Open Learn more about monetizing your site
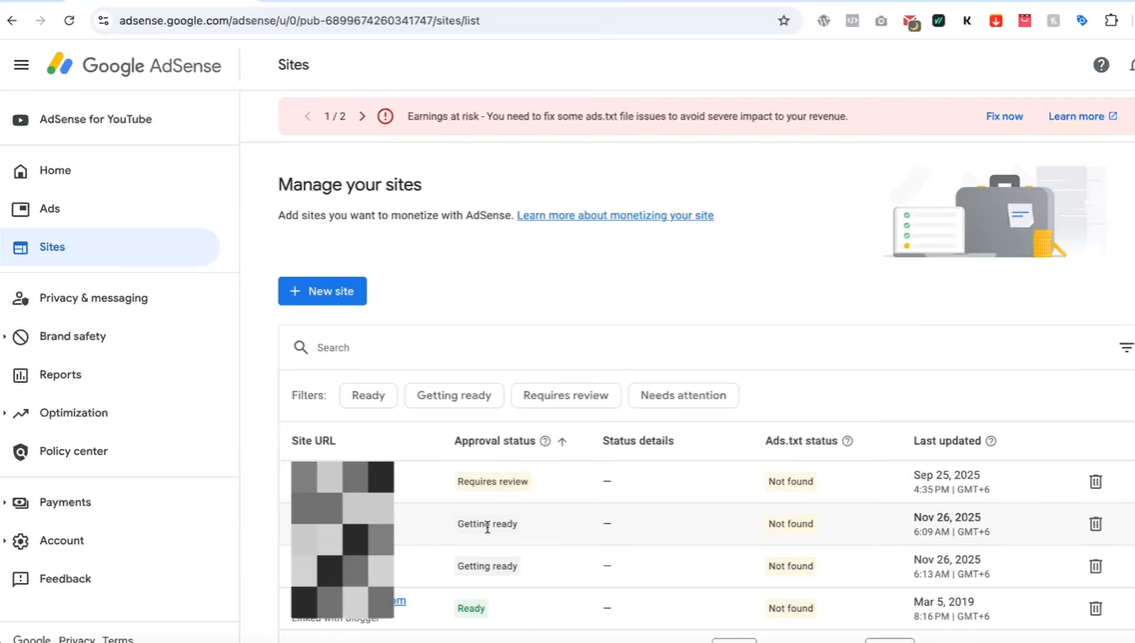Viewport: 1135px width, 643px height. click(615, 215)
